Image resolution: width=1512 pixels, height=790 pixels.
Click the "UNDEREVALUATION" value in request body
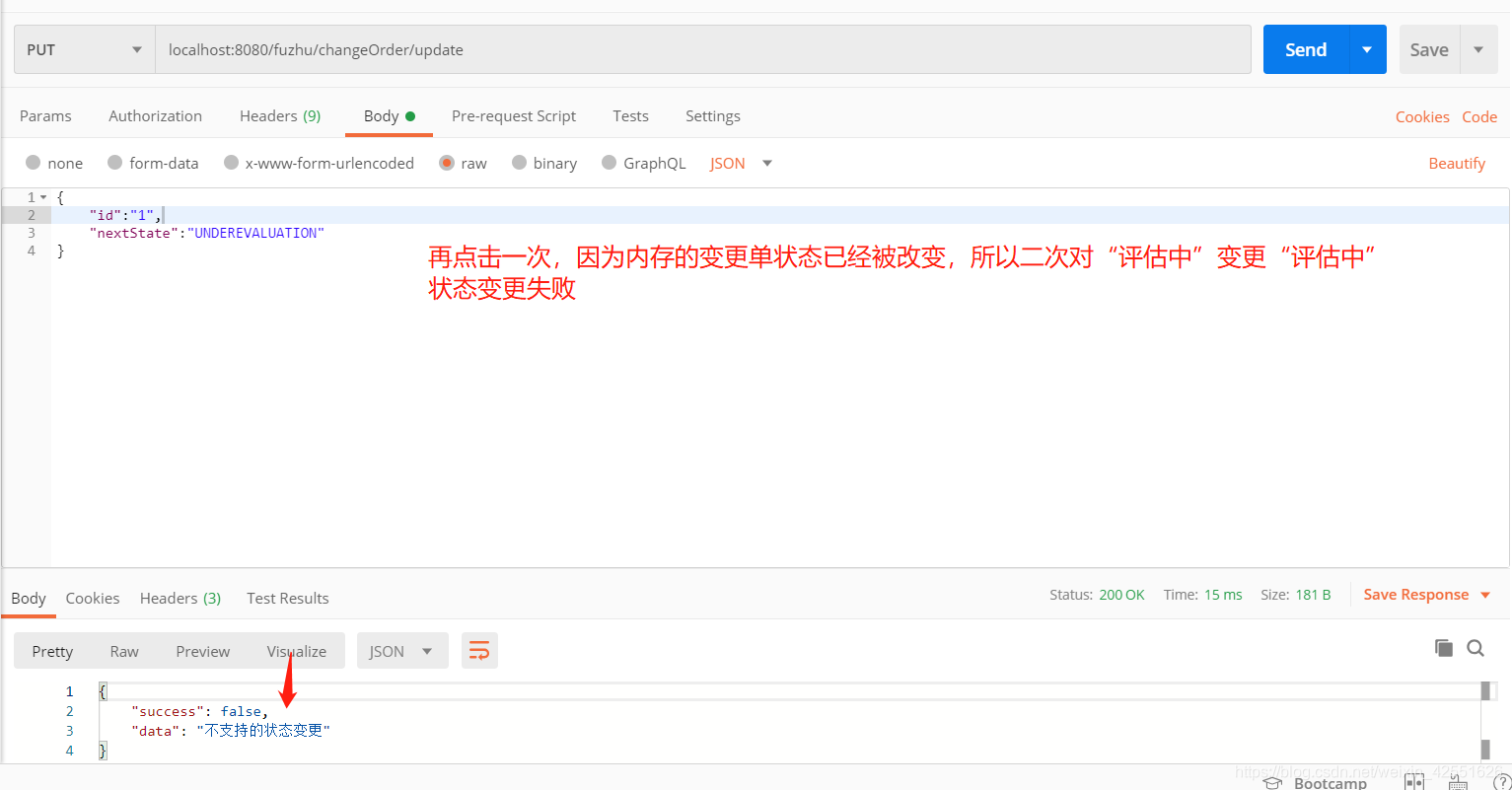click(x=255, y=233)
